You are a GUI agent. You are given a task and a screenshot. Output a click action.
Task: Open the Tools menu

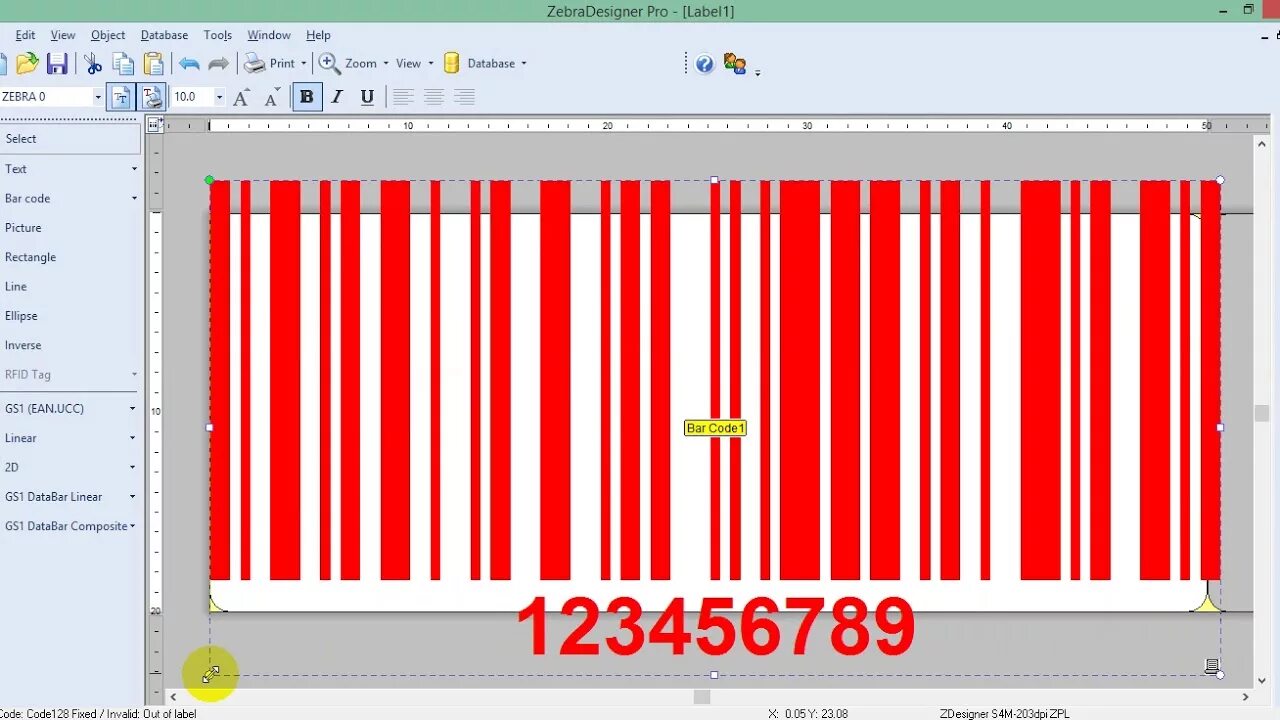point(218,35)
